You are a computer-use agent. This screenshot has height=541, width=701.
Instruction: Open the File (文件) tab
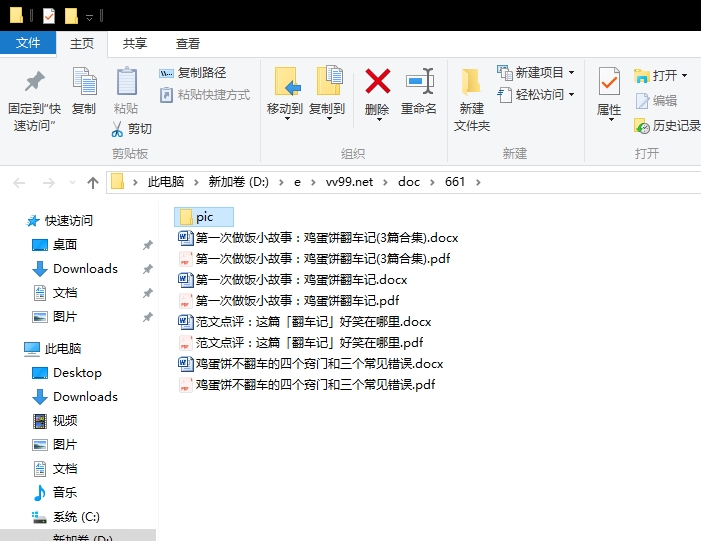click(x=28, y=43)
